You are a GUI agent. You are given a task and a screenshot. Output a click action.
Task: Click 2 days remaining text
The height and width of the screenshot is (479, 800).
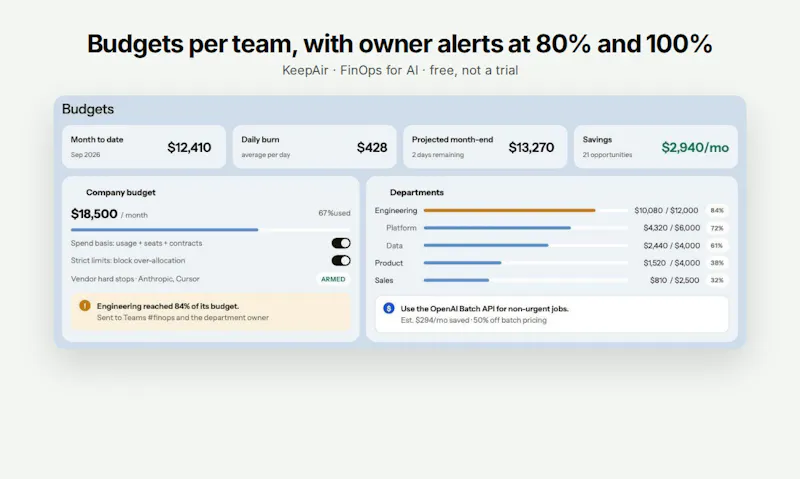(x=438, y=155)
